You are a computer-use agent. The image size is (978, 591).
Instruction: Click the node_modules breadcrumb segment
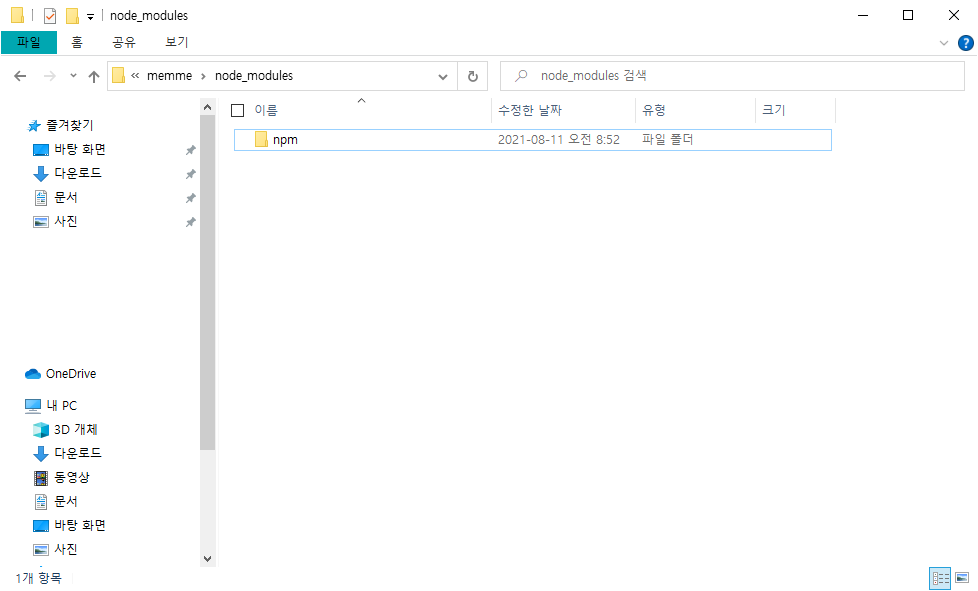click(254, 76)
